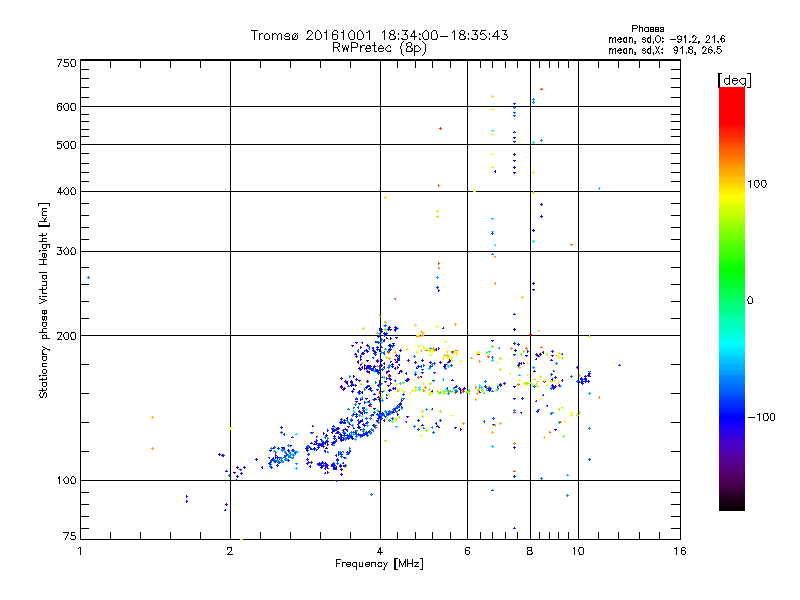This screenshot has height=600, width=800.
Task: Click 'mean, sd,O: -91.2, 21.6' text
Action: coord(666,39)
